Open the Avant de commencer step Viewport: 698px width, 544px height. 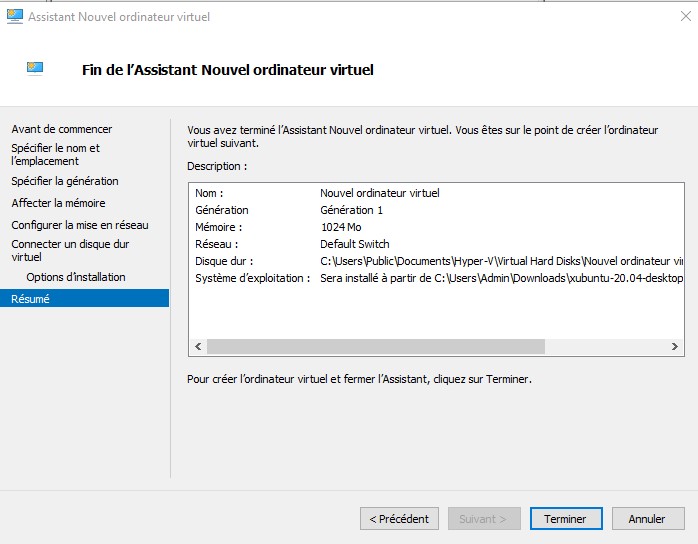[x=61, y=129]
